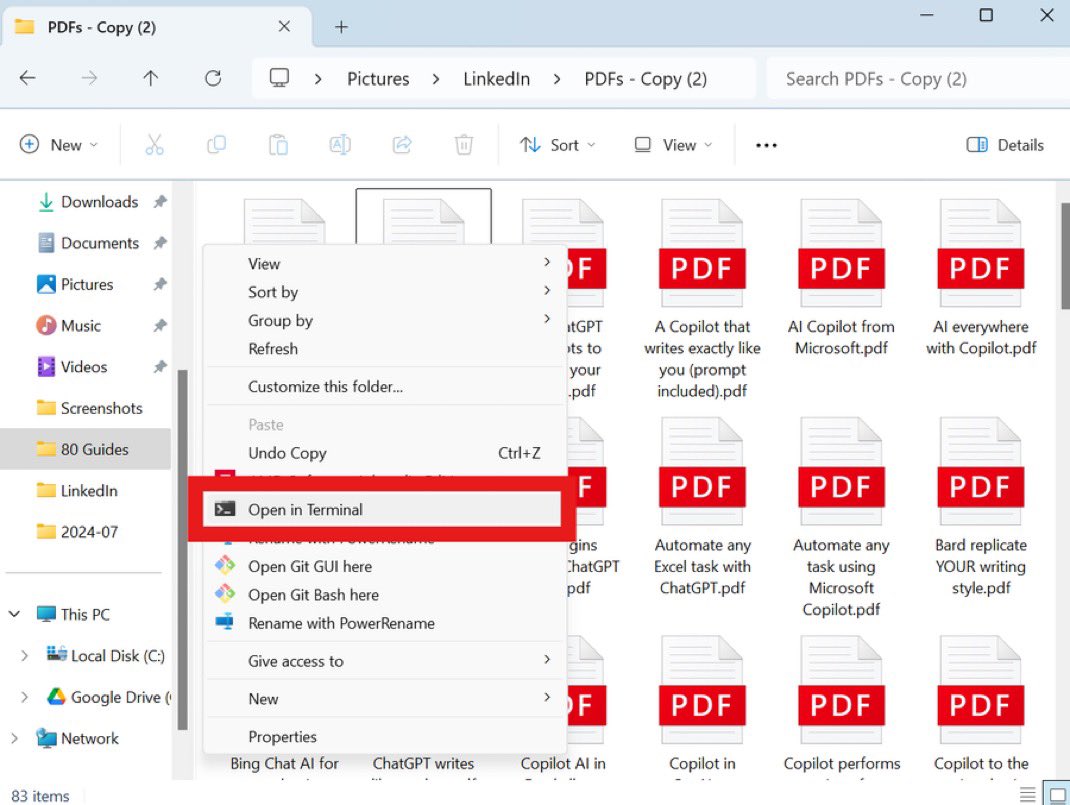Click chevron after Pictures in address bar
Screen dimensions: 1070x805
pos(436,79)
